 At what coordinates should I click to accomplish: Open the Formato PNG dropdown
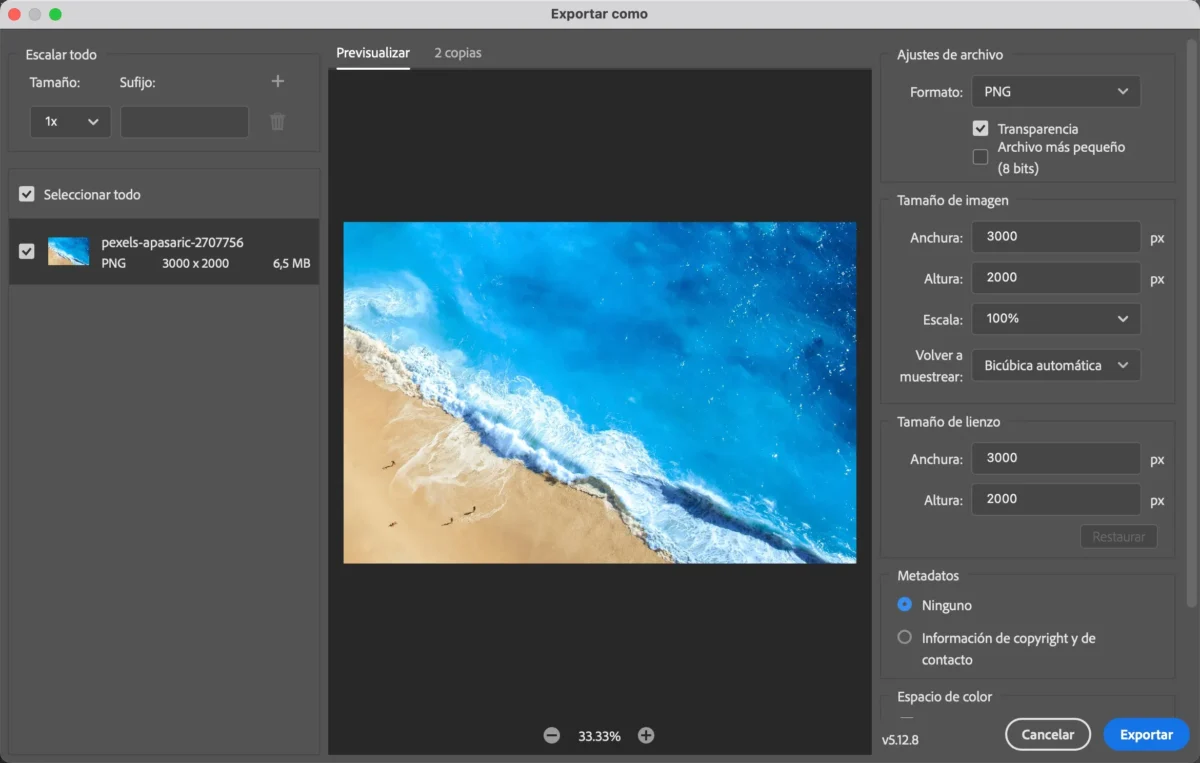tap(1056, 91)
